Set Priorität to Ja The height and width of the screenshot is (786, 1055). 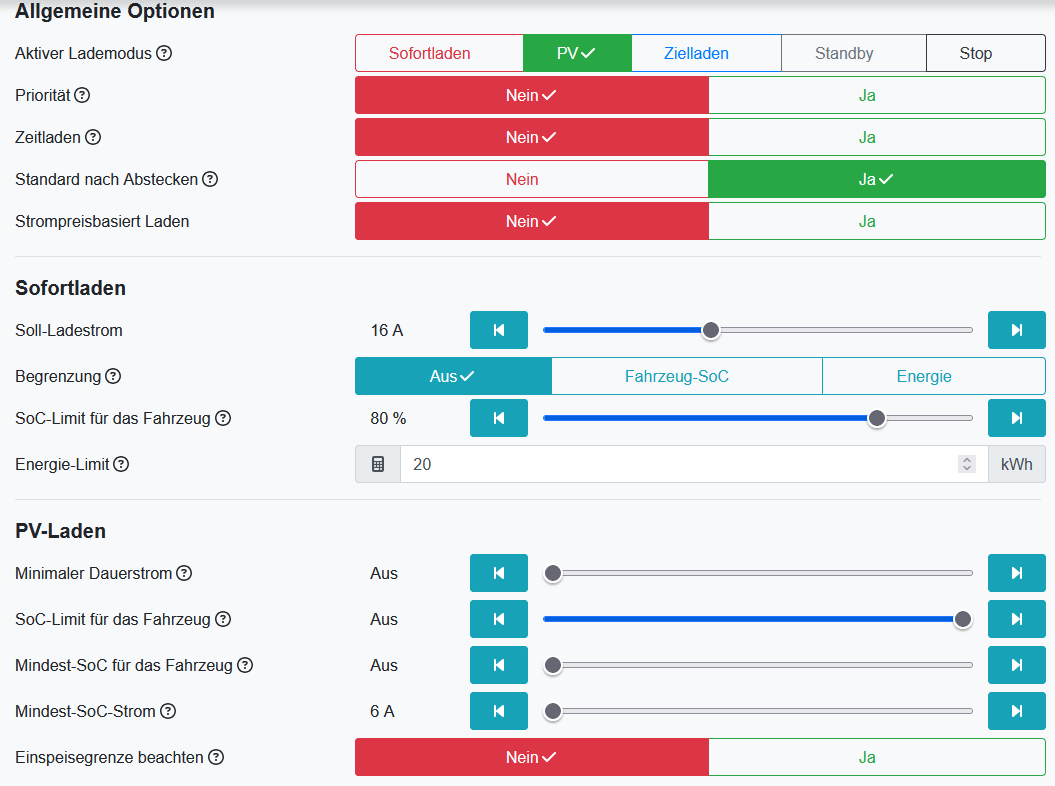[877, 95]
